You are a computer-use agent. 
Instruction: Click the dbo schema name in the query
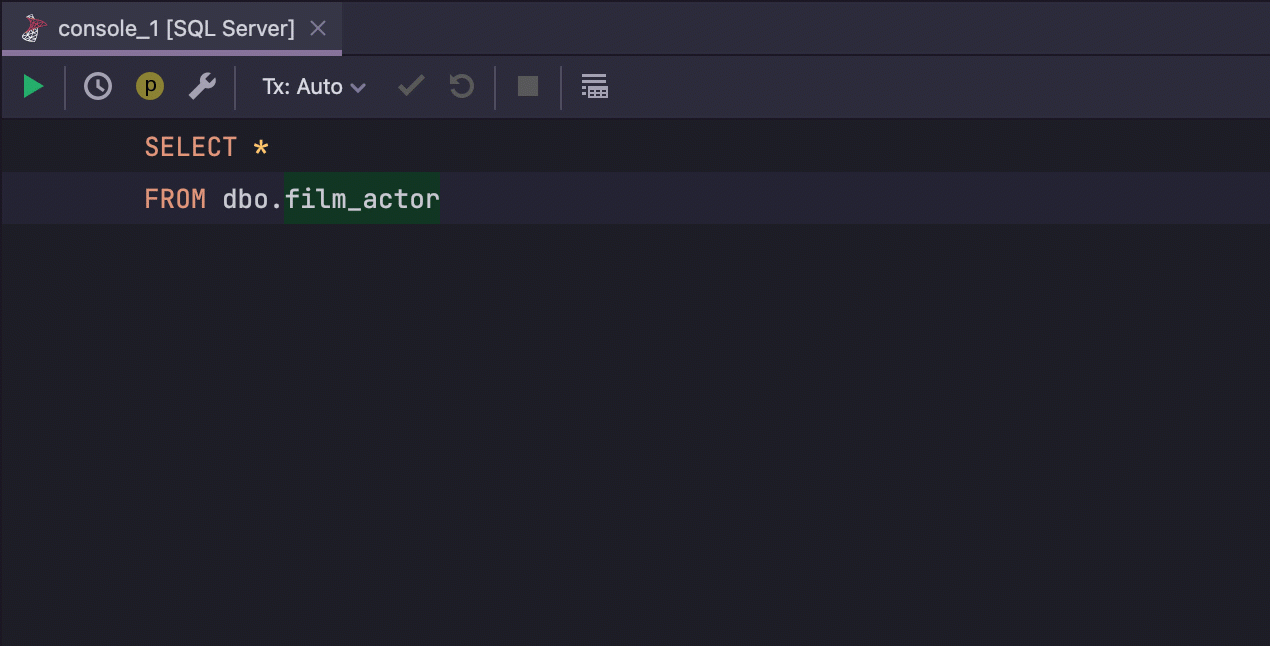click(x=245, y=199)
